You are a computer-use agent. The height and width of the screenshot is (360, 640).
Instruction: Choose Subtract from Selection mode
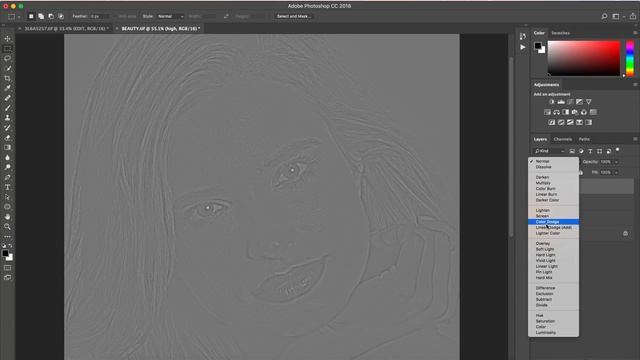[x=51, y=16]
